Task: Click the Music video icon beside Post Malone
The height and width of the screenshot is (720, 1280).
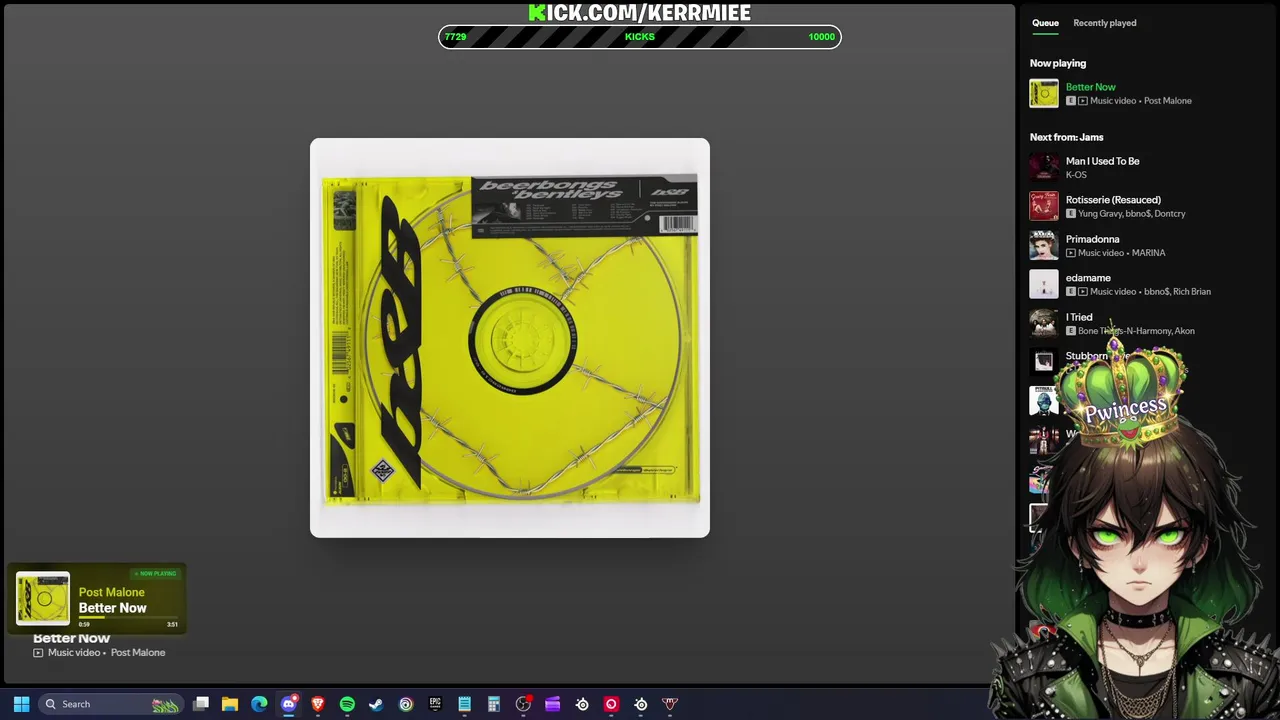Action: 38,653
